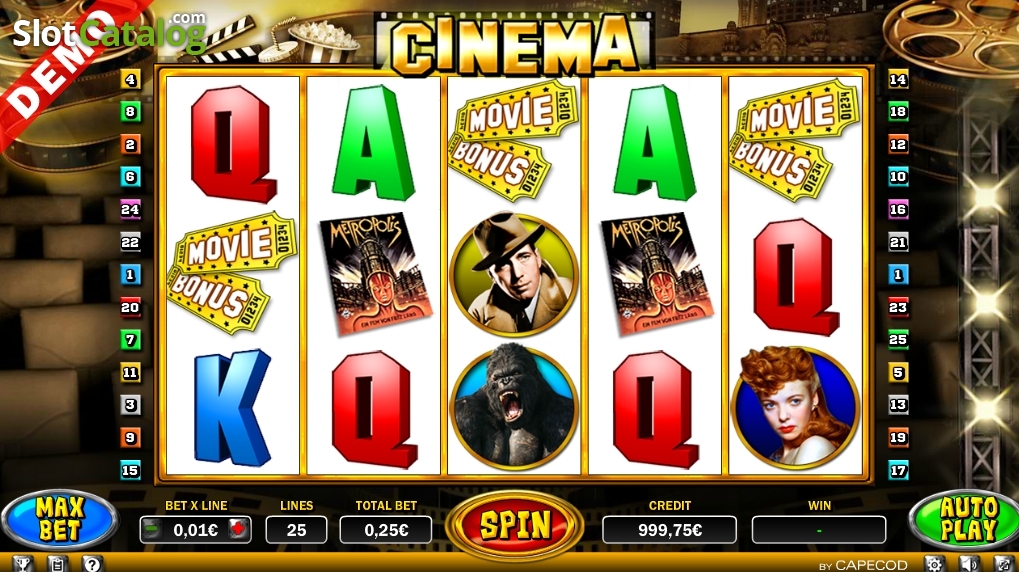Select payline 17 marker on right side
The width and height of the screenshot is (1019, 572).
coord(898,470)
